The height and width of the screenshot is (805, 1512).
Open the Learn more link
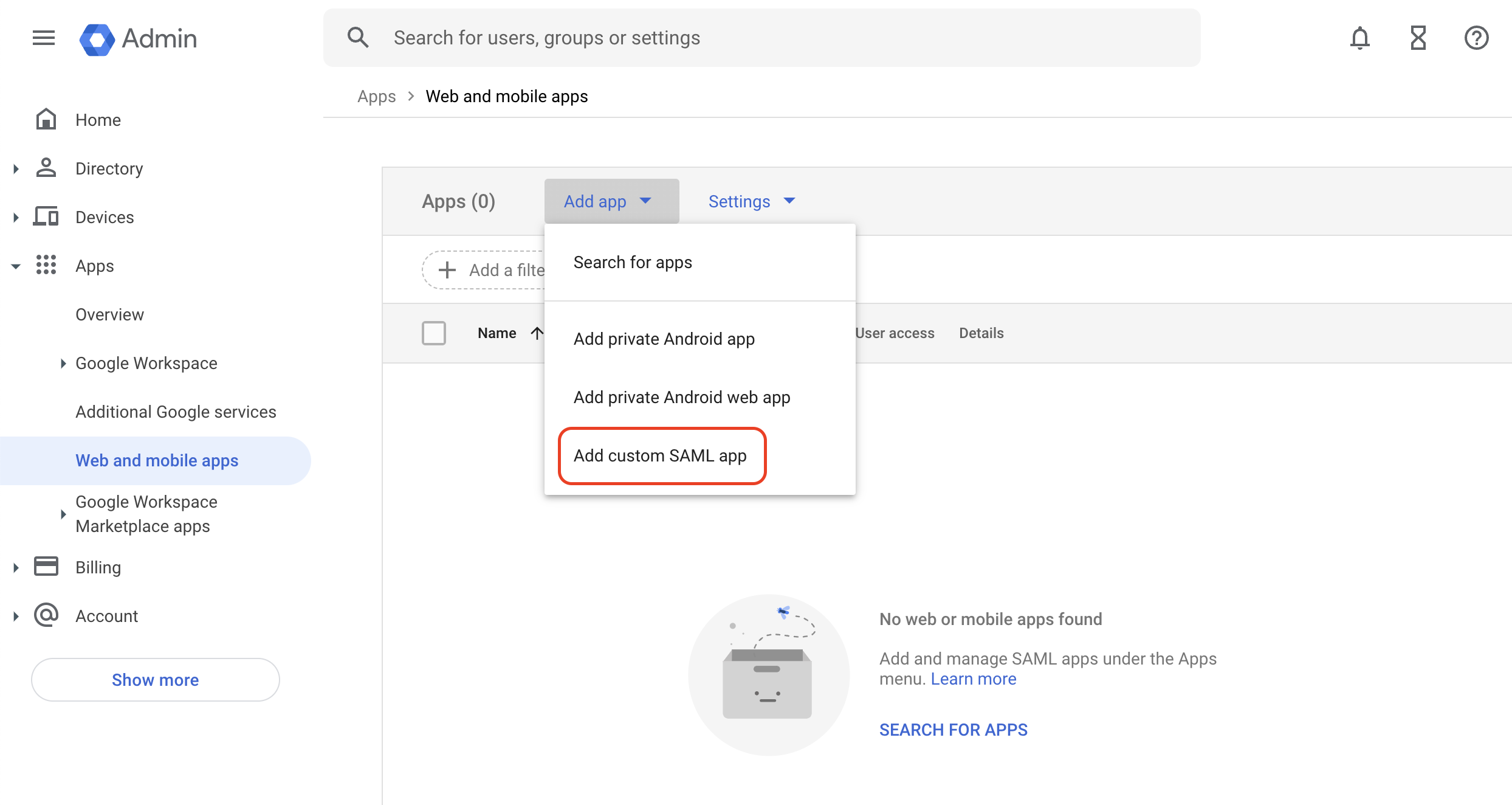973,679
